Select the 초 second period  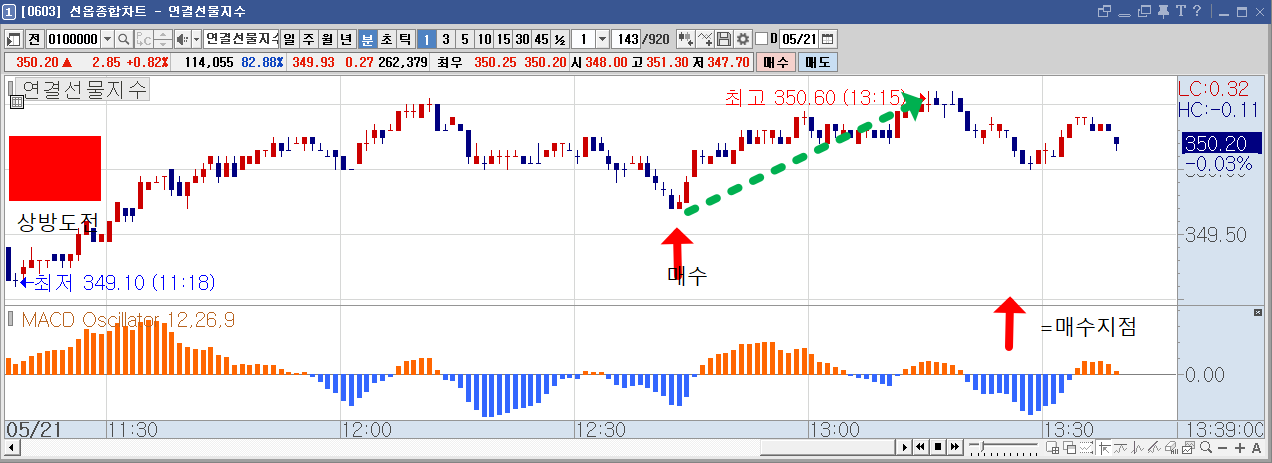pyautogui.click(x=386, y=39)
